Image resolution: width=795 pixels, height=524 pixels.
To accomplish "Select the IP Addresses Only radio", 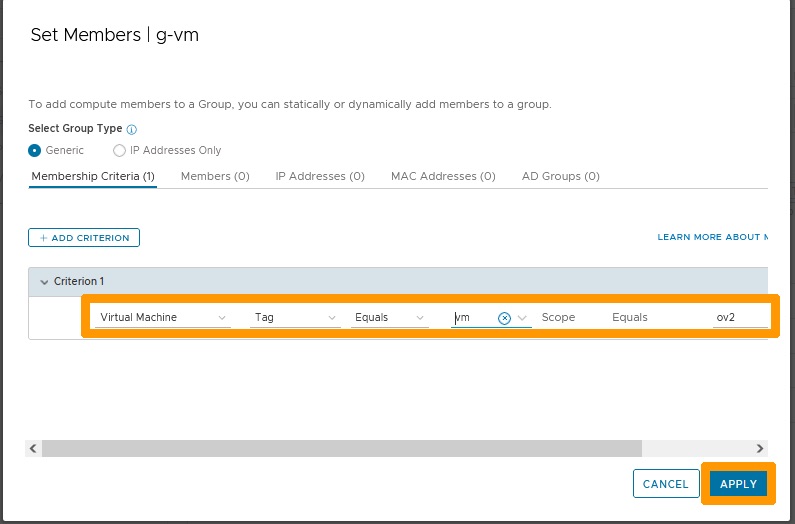I will pyautogui.click(x=119, y=151).
